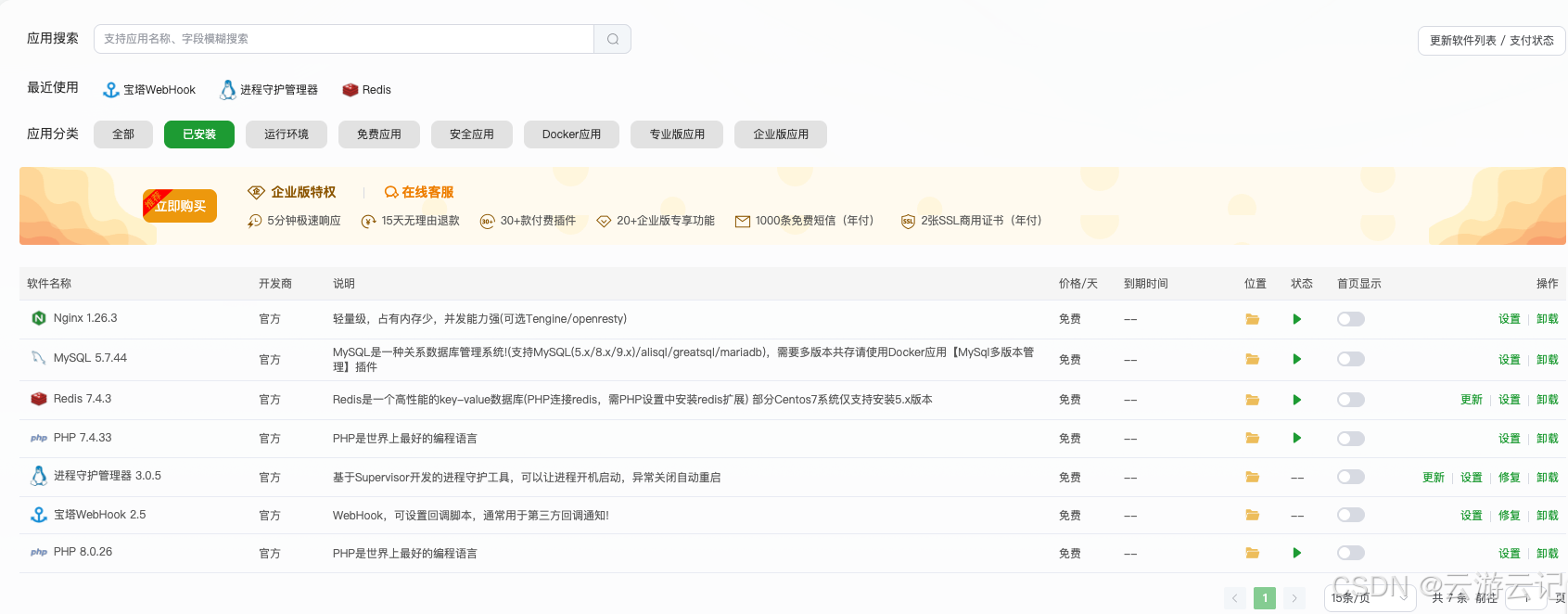Click the next page arrow
The image size is (1568, 614).
coord(1294,598)
